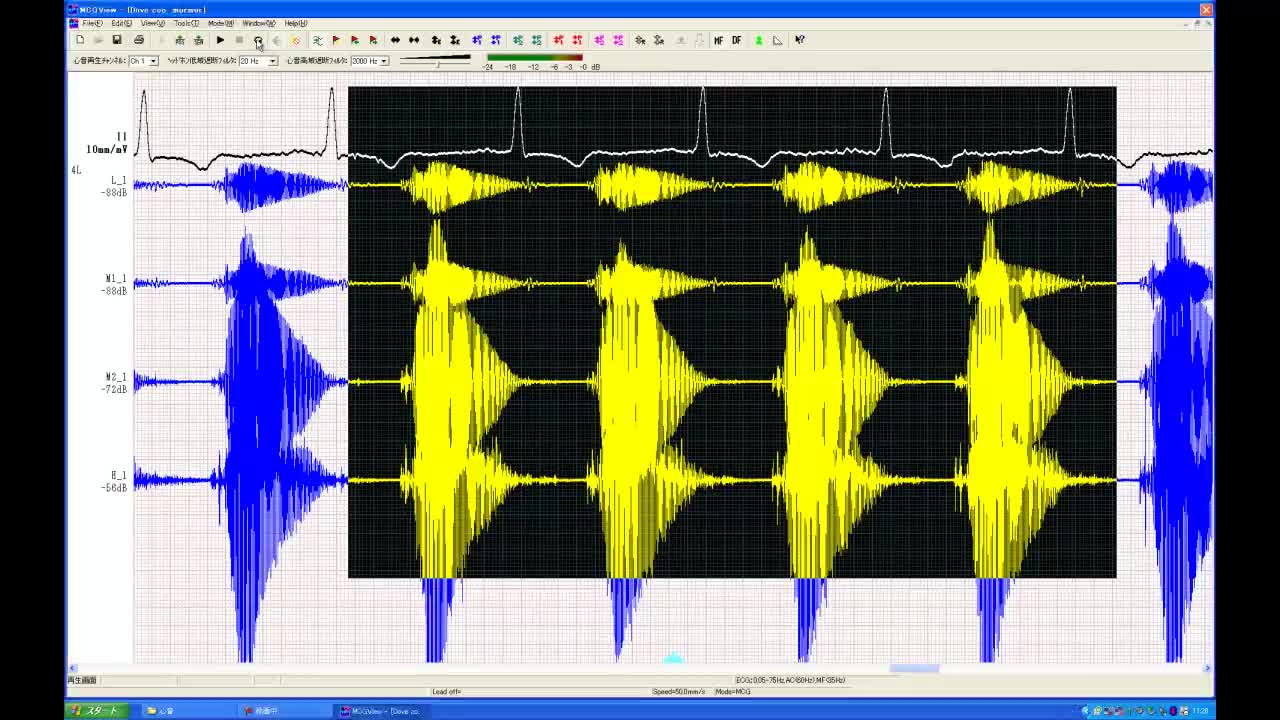Click the MF filter toolbar button
Viewport: 1280px width, 720px height.
pyautogui.click(x=718, y=40)
